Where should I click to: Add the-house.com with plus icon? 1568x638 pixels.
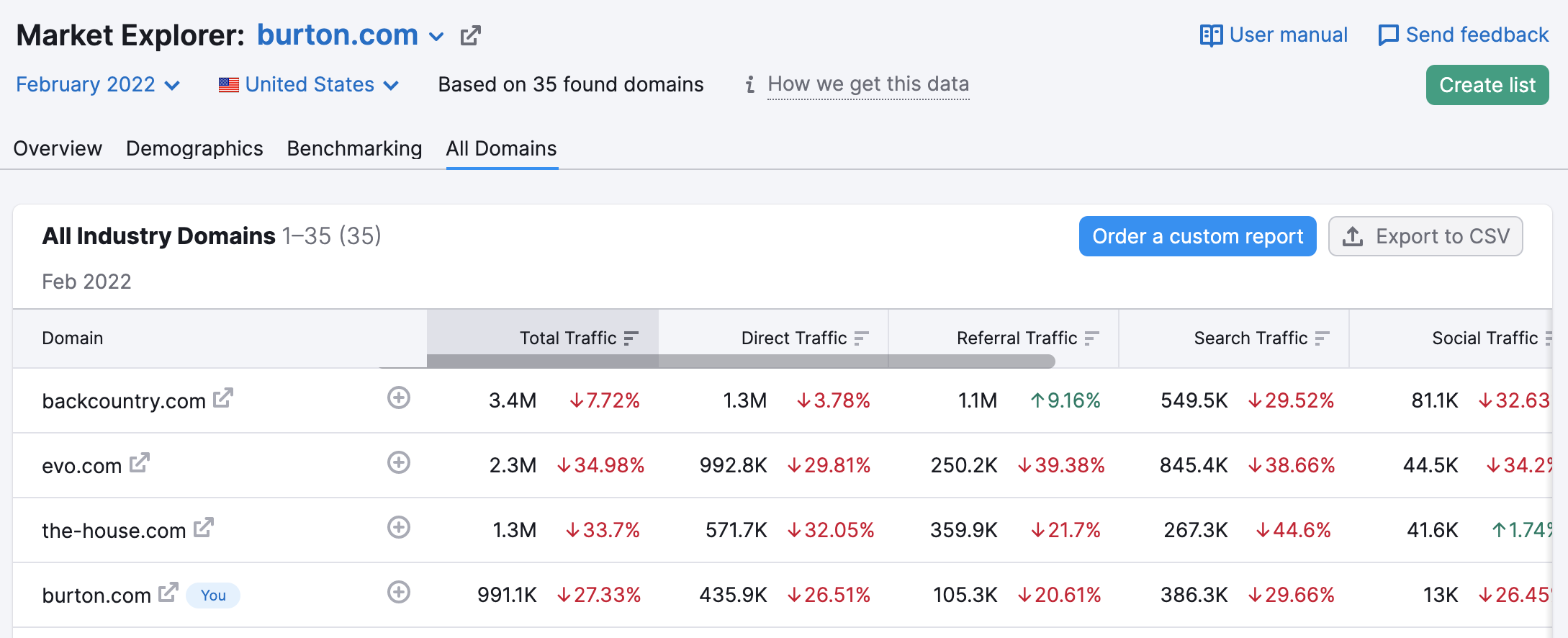point(399,527)
